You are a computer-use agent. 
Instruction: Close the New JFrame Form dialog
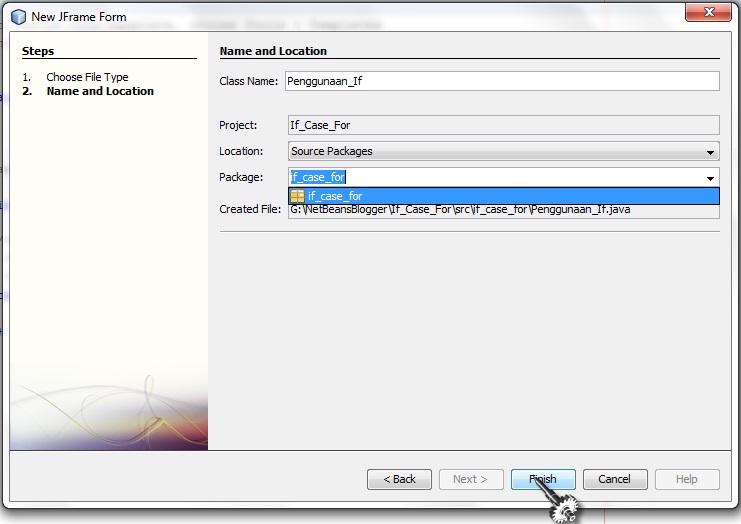(x=708, y=12)
